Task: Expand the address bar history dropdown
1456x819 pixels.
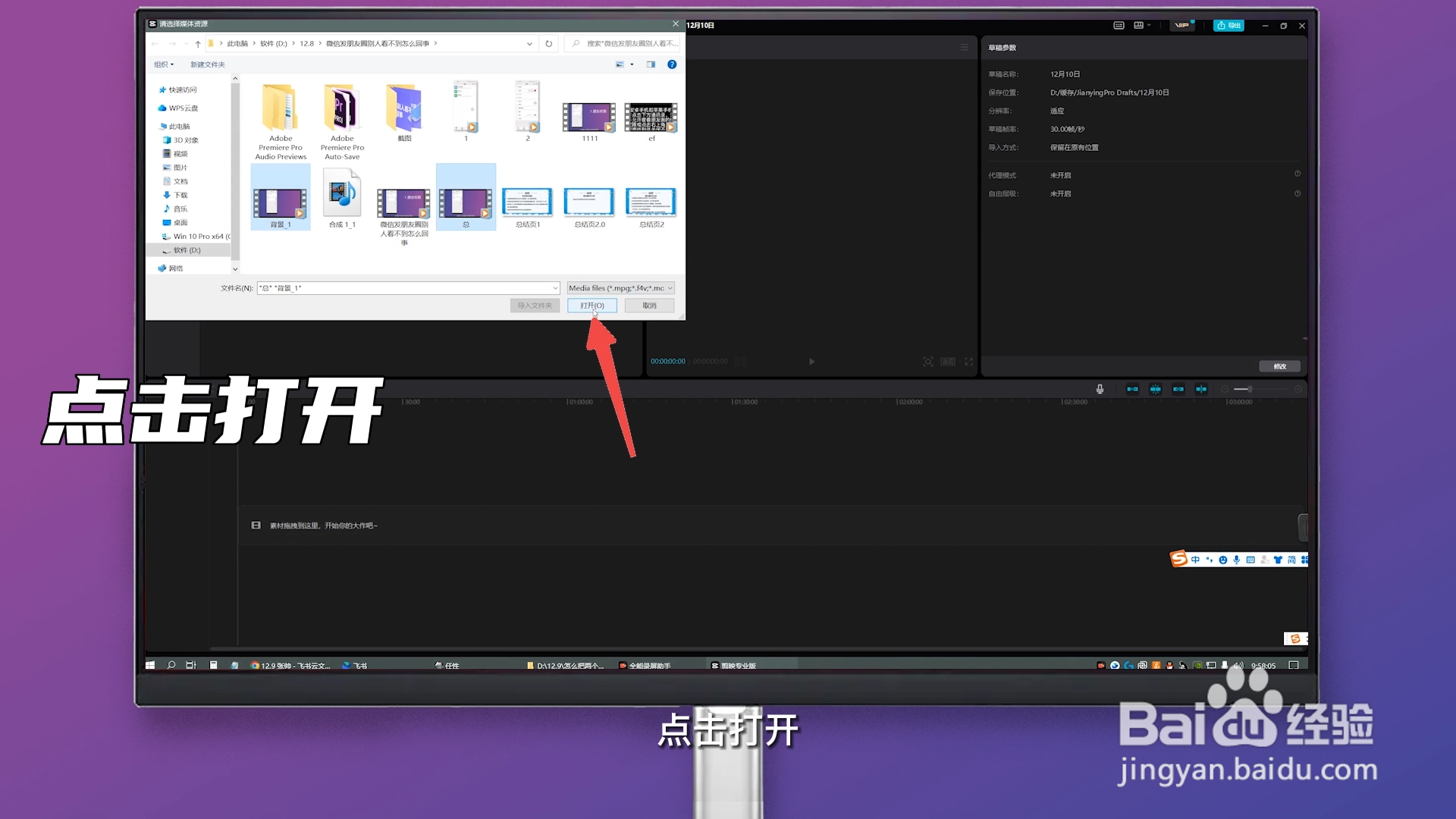Action: coord(529,44)
